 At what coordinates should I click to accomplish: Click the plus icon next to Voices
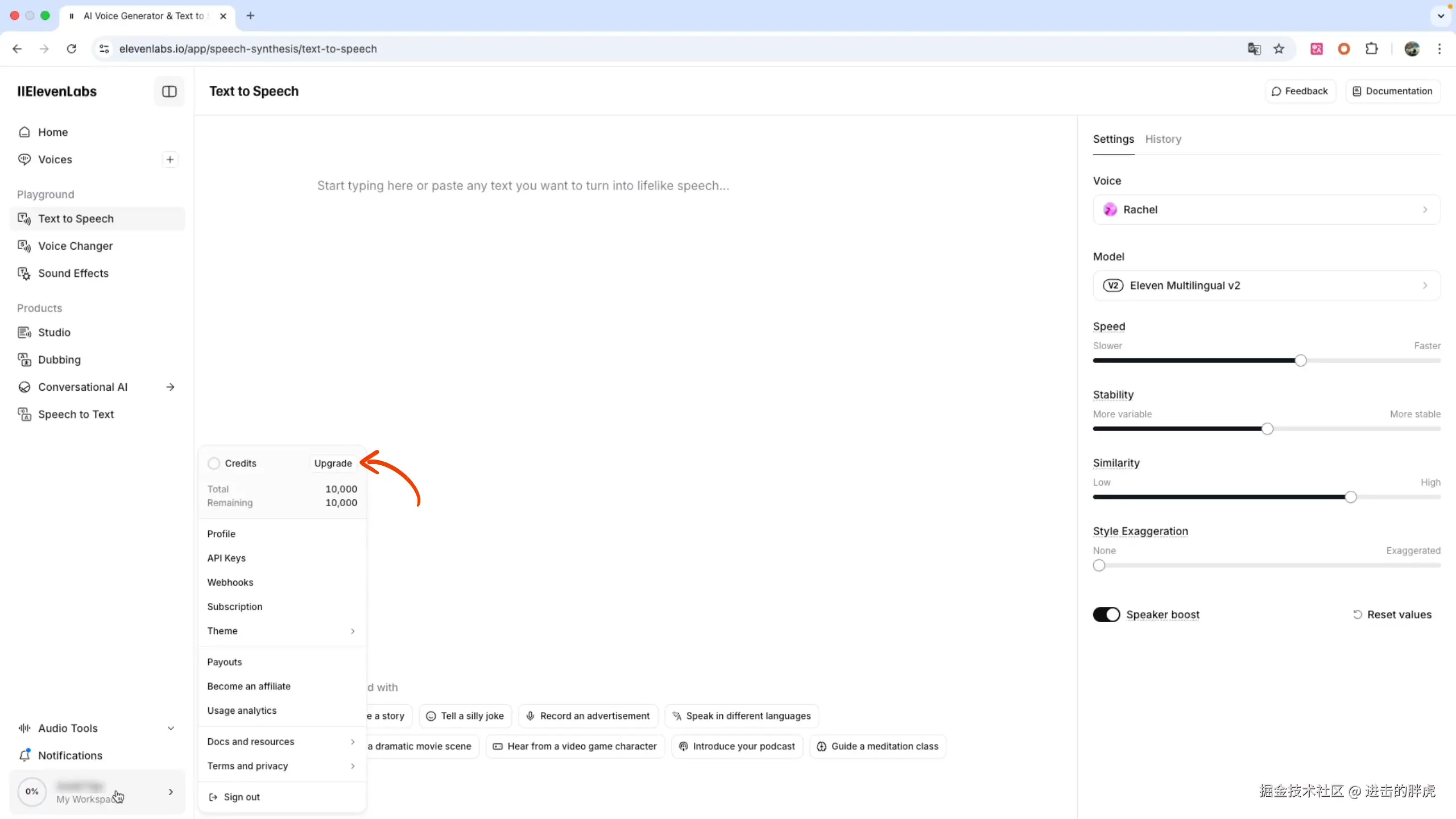tap(169, 159)
